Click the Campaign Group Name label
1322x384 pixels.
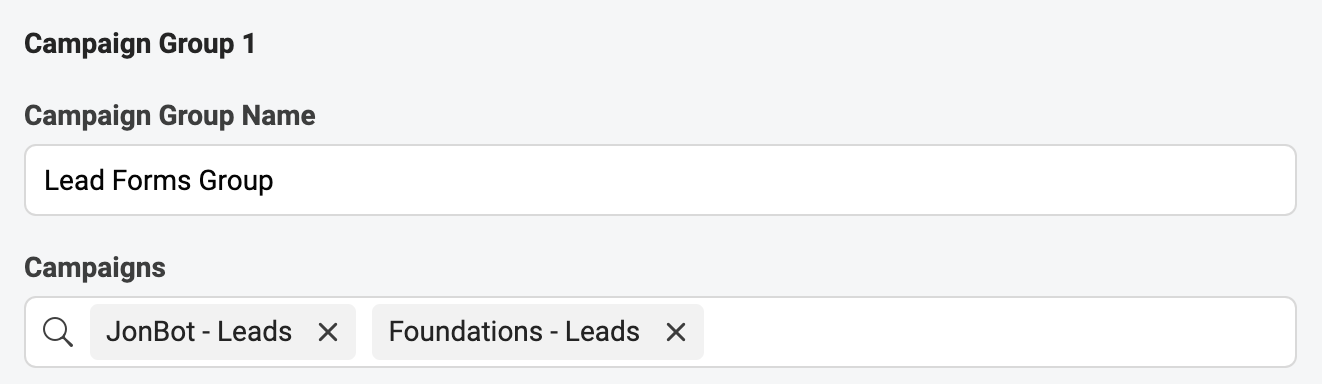click(x=170, y=116)
